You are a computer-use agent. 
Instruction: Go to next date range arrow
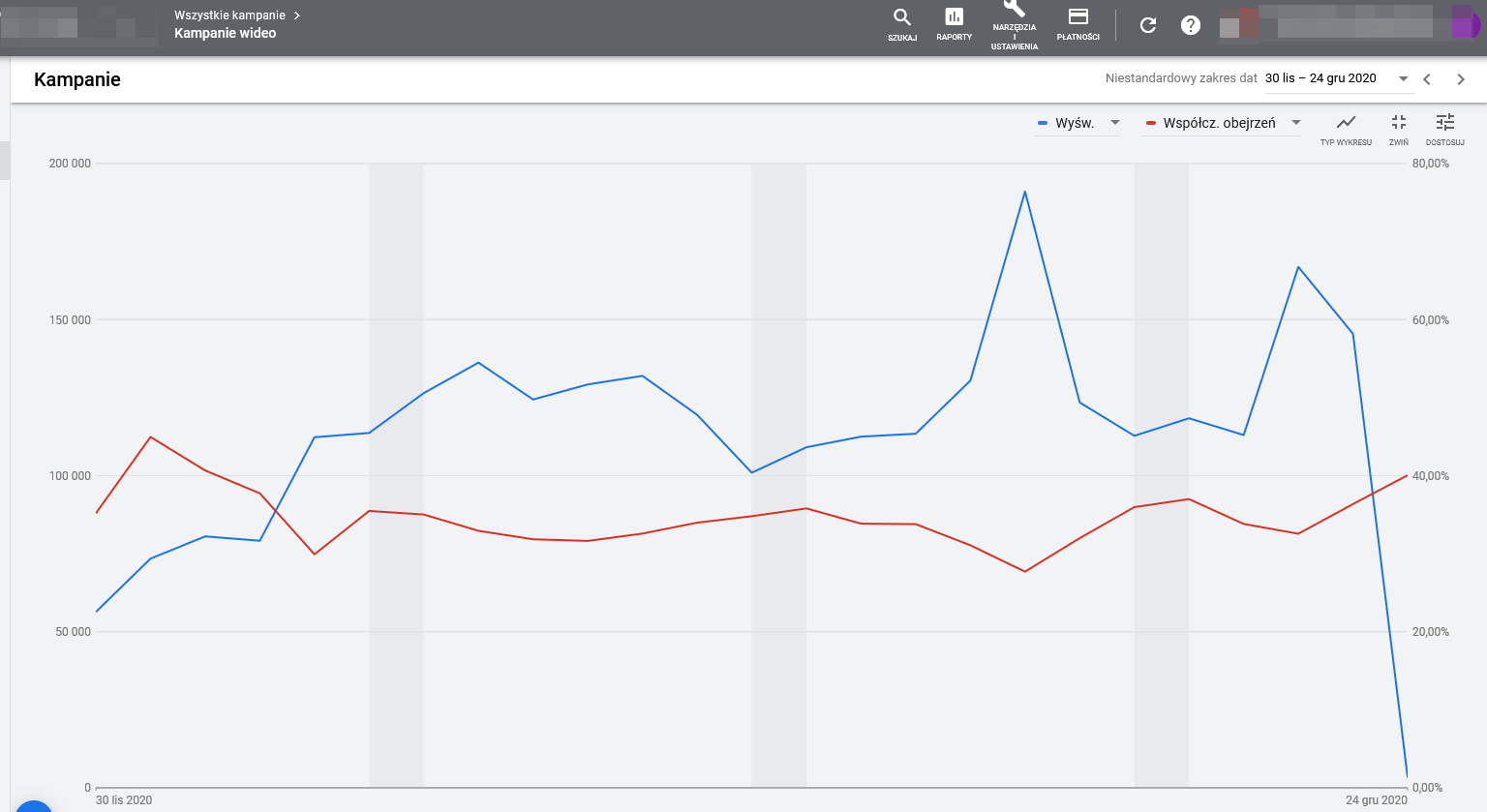1461,79
